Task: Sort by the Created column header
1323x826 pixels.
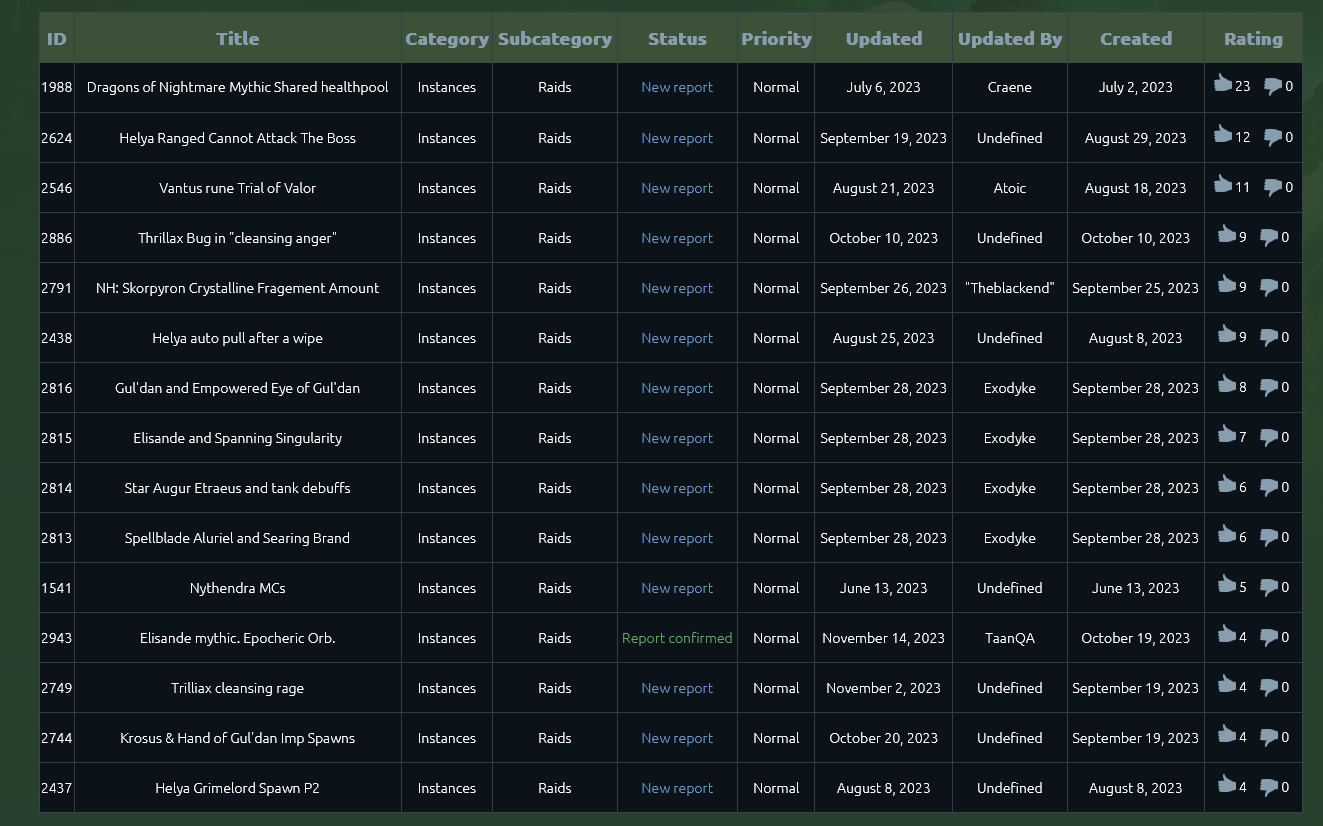Action: (1136, 39)
